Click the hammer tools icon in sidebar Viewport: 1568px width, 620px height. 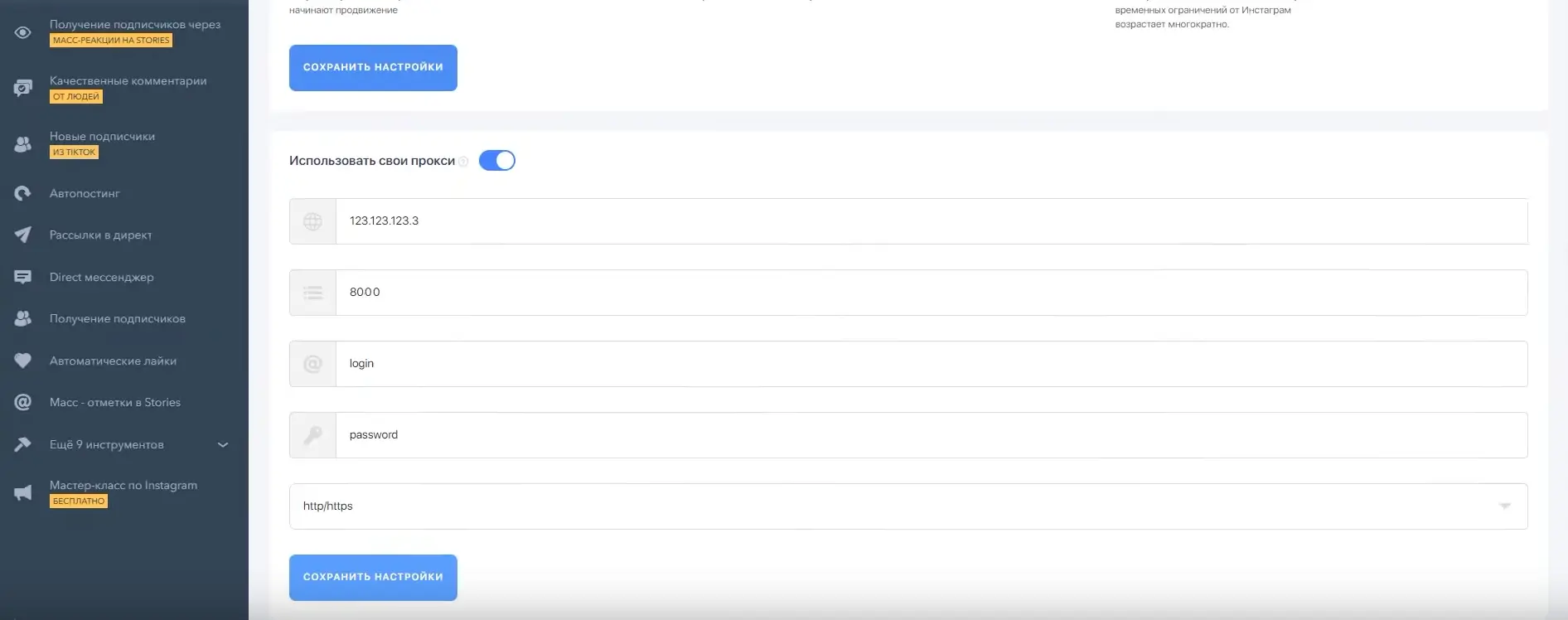click(x=23, y=444)
